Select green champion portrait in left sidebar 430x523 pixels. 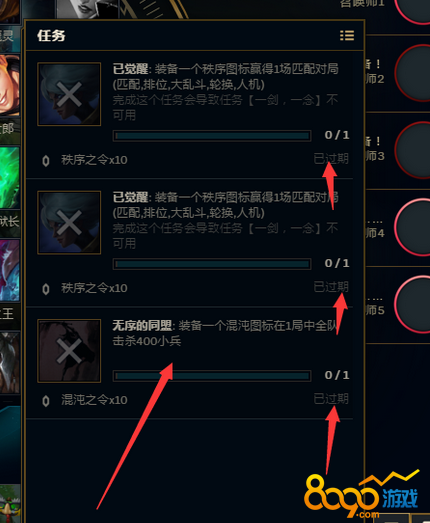point(10,177)
